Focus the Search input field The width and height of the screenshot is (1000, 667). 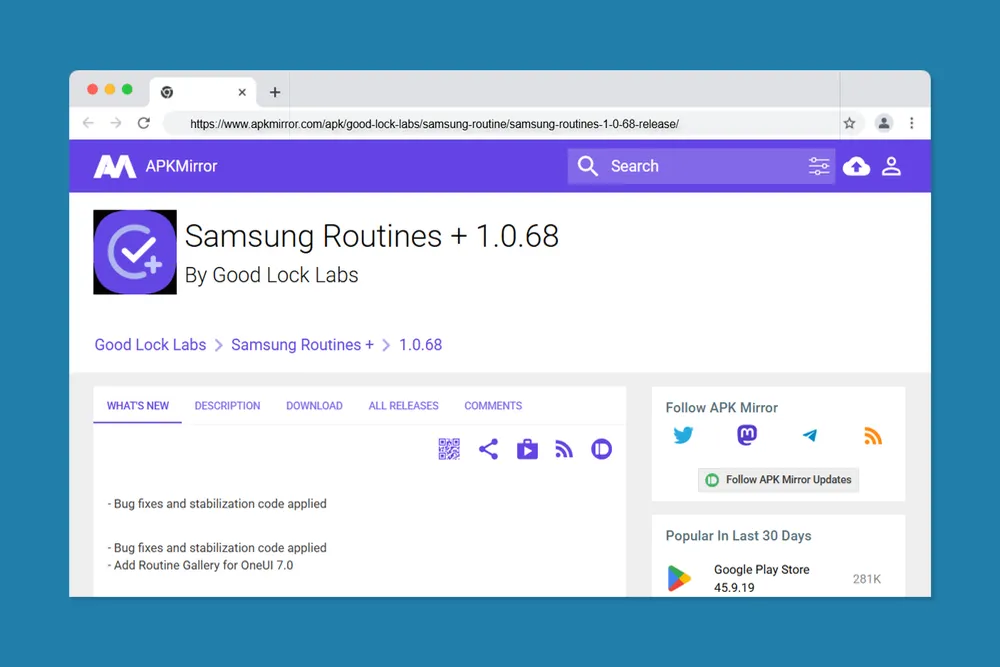click(x=702, y=166)
